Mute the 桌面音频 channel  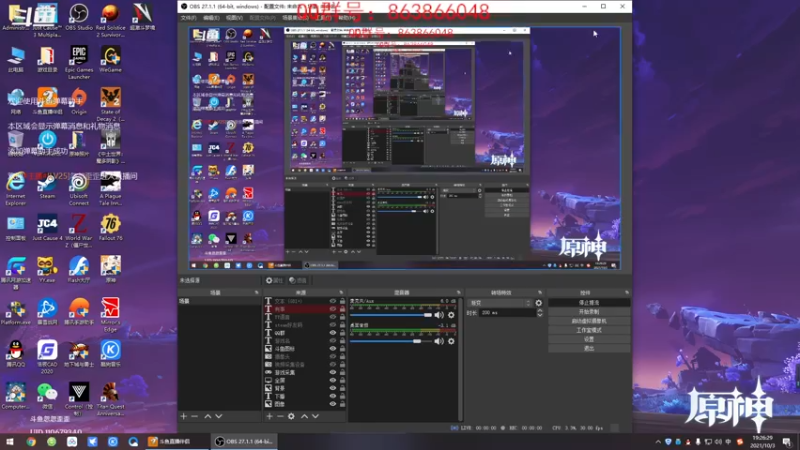click(x=439, y=341)
